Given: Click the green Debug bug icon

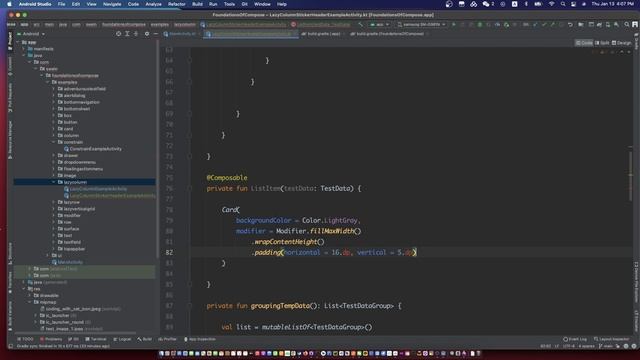Looking at the screenshot, I should (x=480, y=24).
